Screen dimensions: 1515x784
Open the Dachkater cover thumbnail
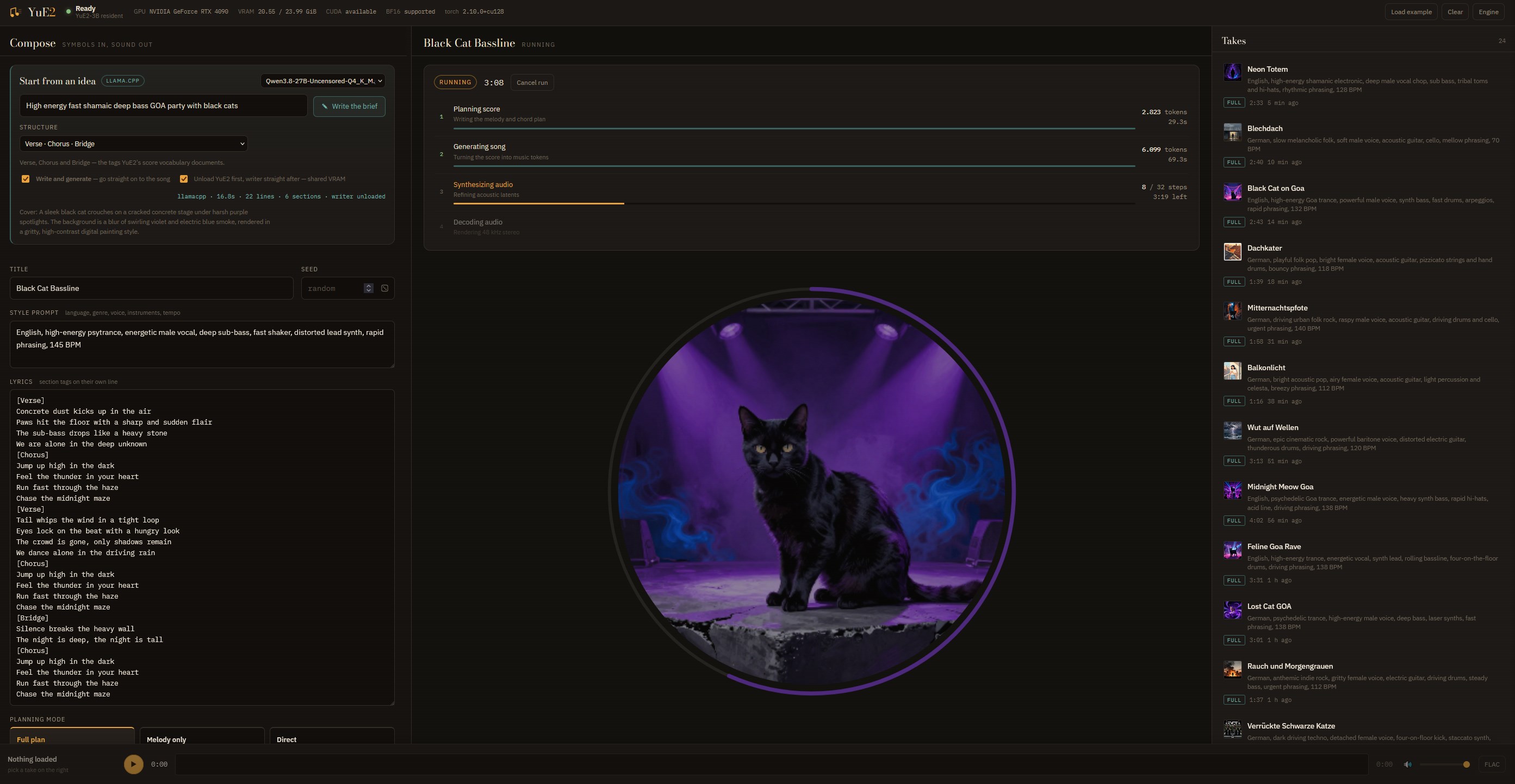1232,252
